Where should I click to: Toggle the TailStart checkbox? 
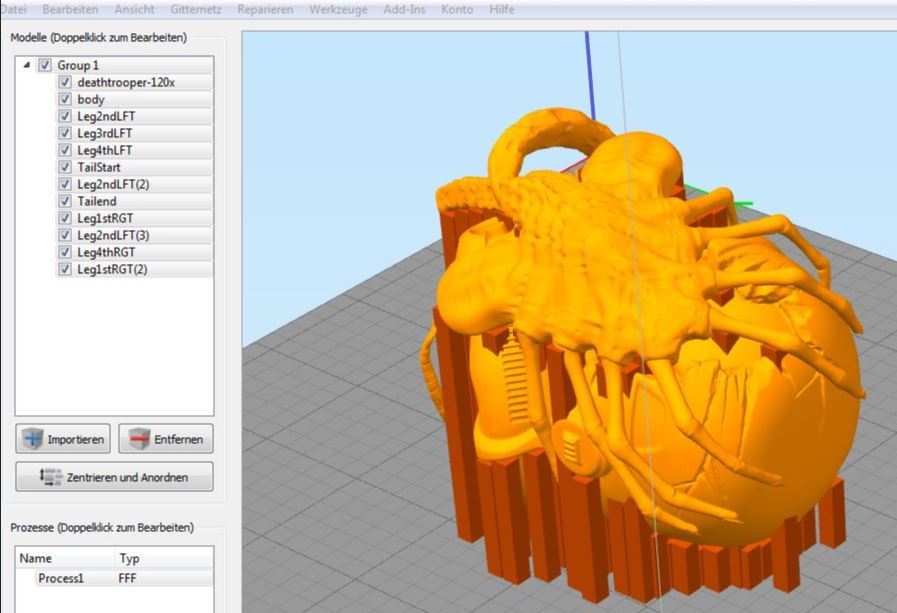(65, 167)
